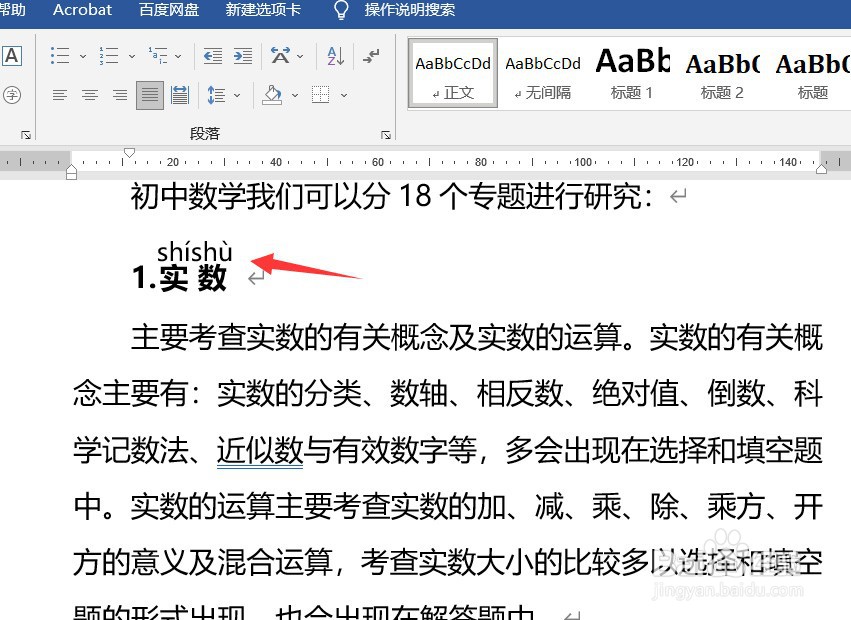Click the pinyin guide shíshù
The image size is (851, 620).
tap(194, 252)
